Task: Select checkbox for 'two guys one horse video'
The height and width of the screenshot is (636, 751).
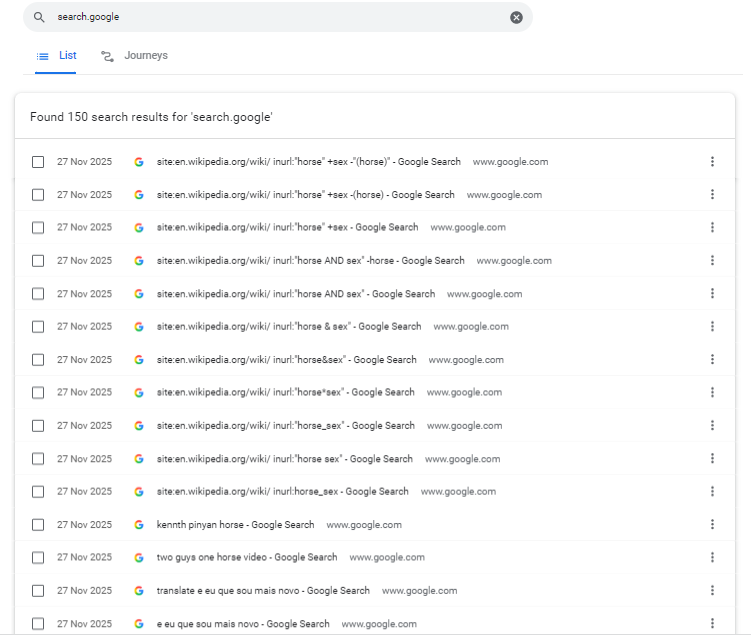Action: (x=38, y=557)
